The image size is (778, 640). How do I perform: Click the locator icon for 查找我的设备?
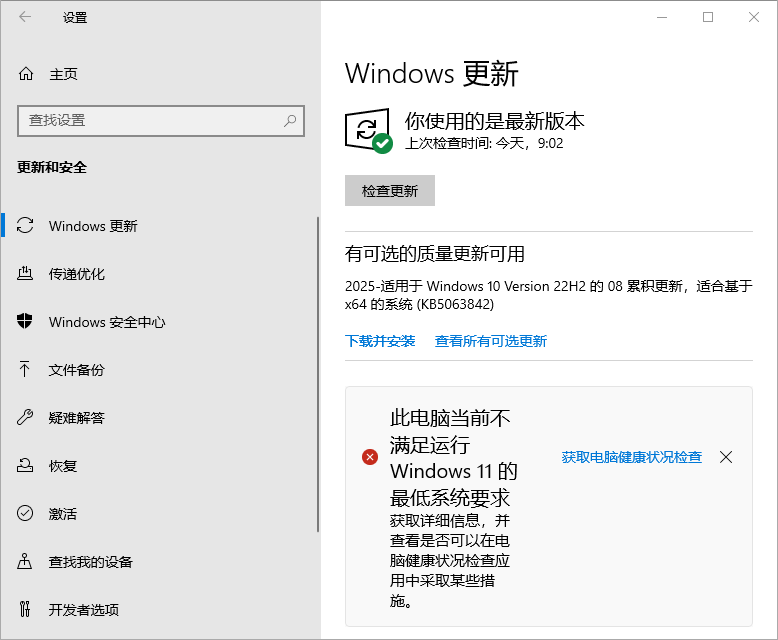click(24, 561)
